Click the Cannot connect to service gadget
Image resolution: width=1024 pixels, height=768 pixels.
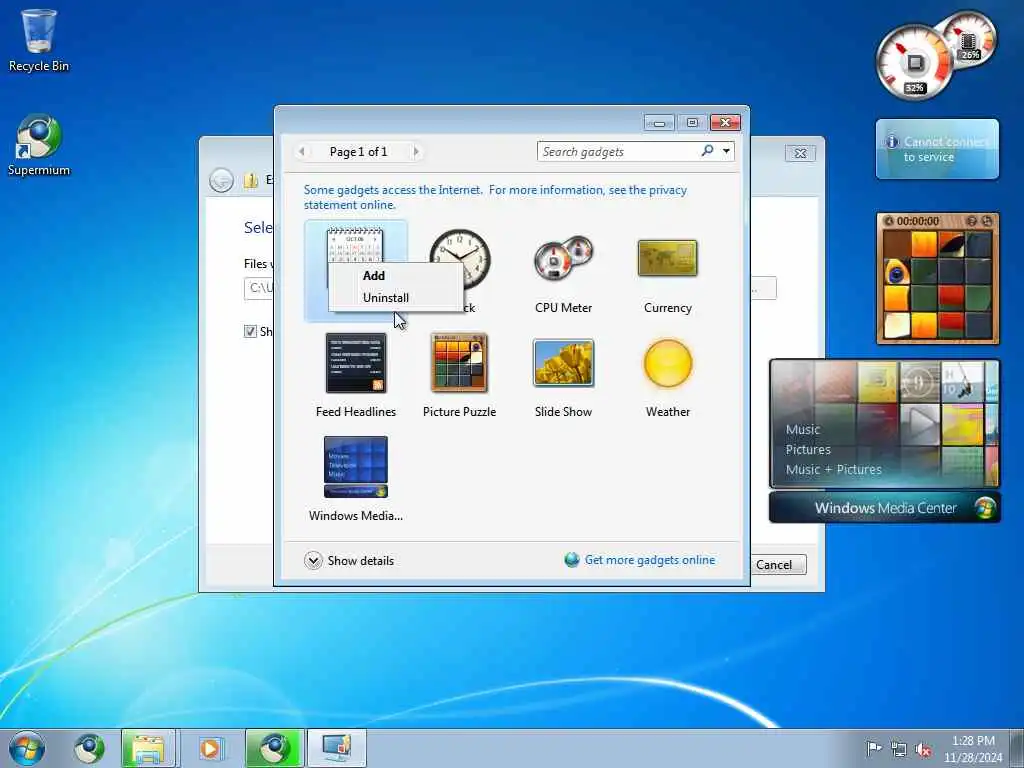[x=937, y=149]
